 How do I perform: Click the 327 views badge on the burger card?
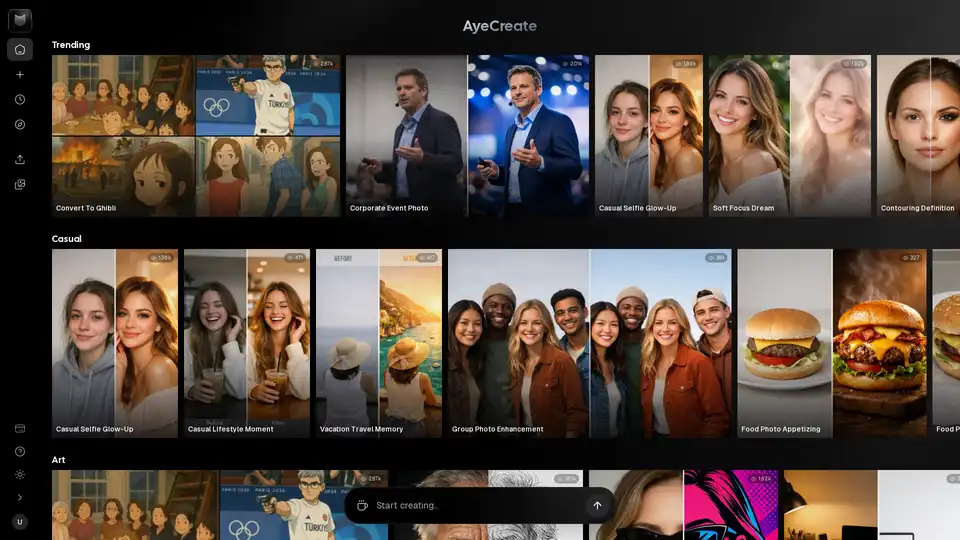click(x=910, y=258)
